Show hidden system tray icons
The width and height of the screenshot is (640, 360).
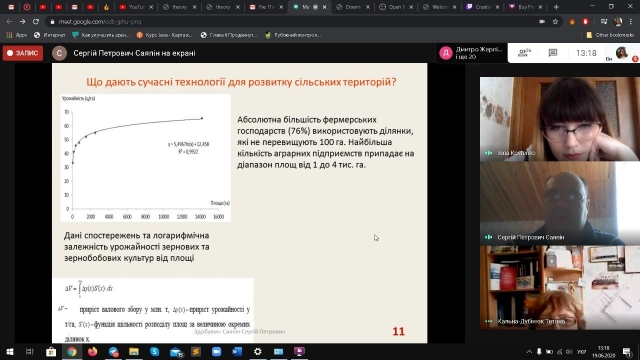pyautogui.click(x=529, y=351)
